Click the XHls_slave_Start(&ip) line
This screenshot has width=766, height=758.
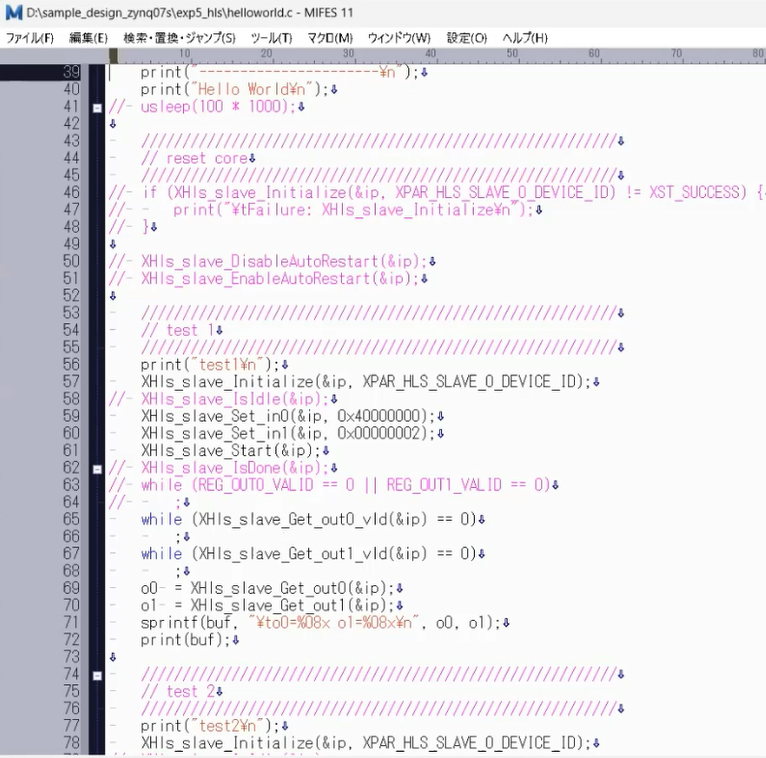tap(230, 450)
